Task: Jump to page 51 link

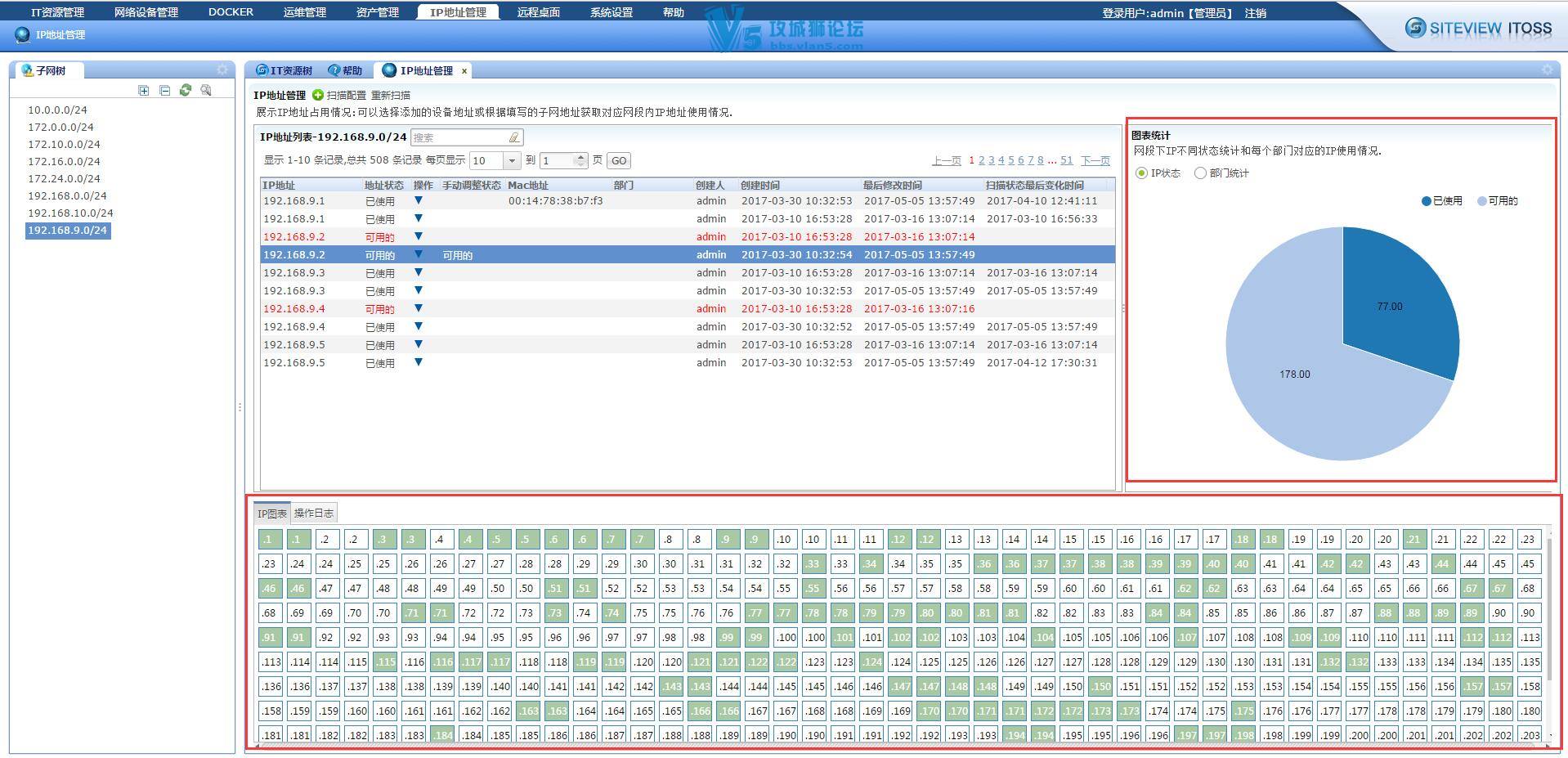Action: coord(1067,161)
